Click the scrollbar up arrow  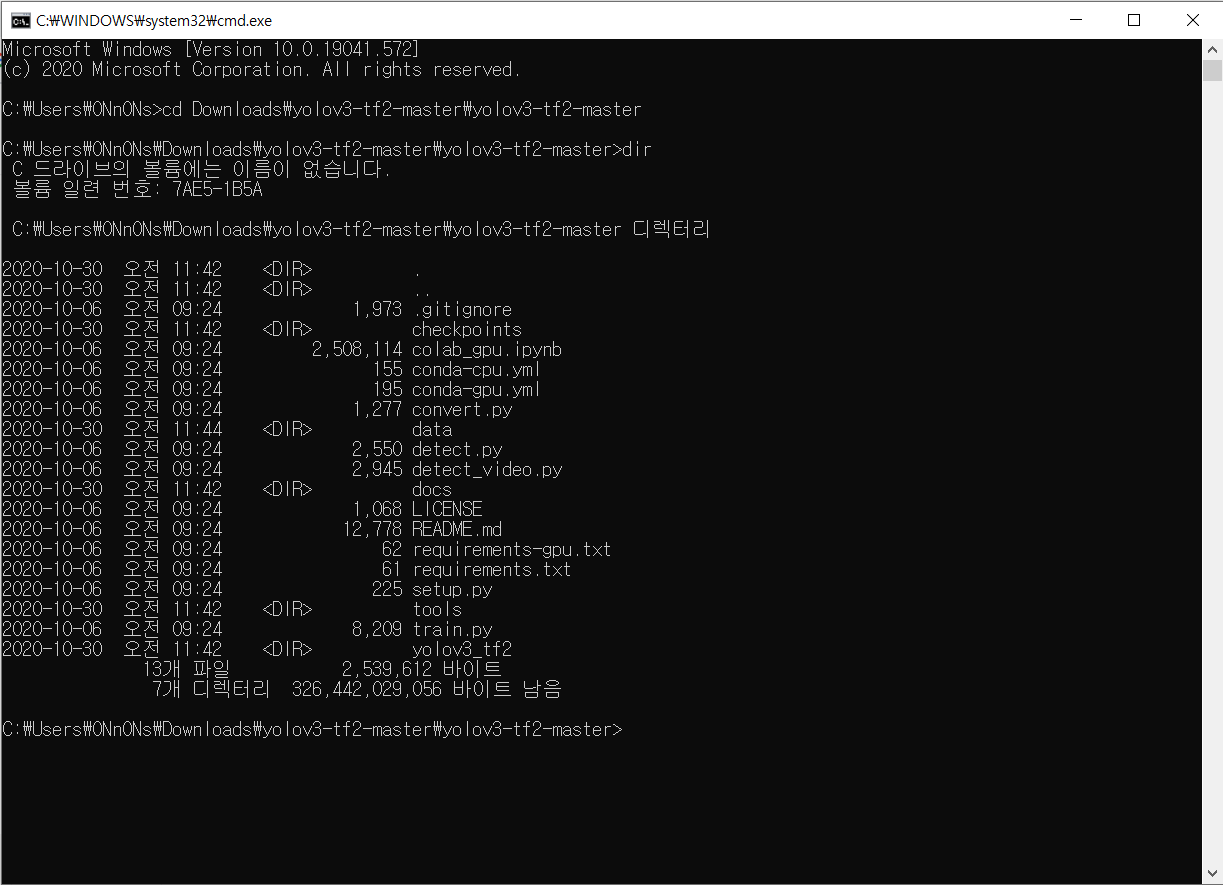click(x=1212, y=49)
